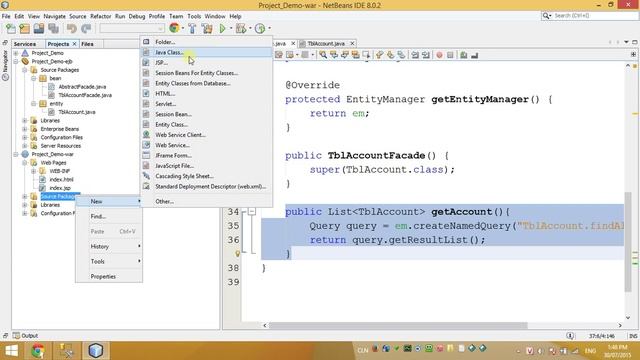Screen dimensions: 640x360
Task: Click the green Run Project icon
Action: (222, 28)
